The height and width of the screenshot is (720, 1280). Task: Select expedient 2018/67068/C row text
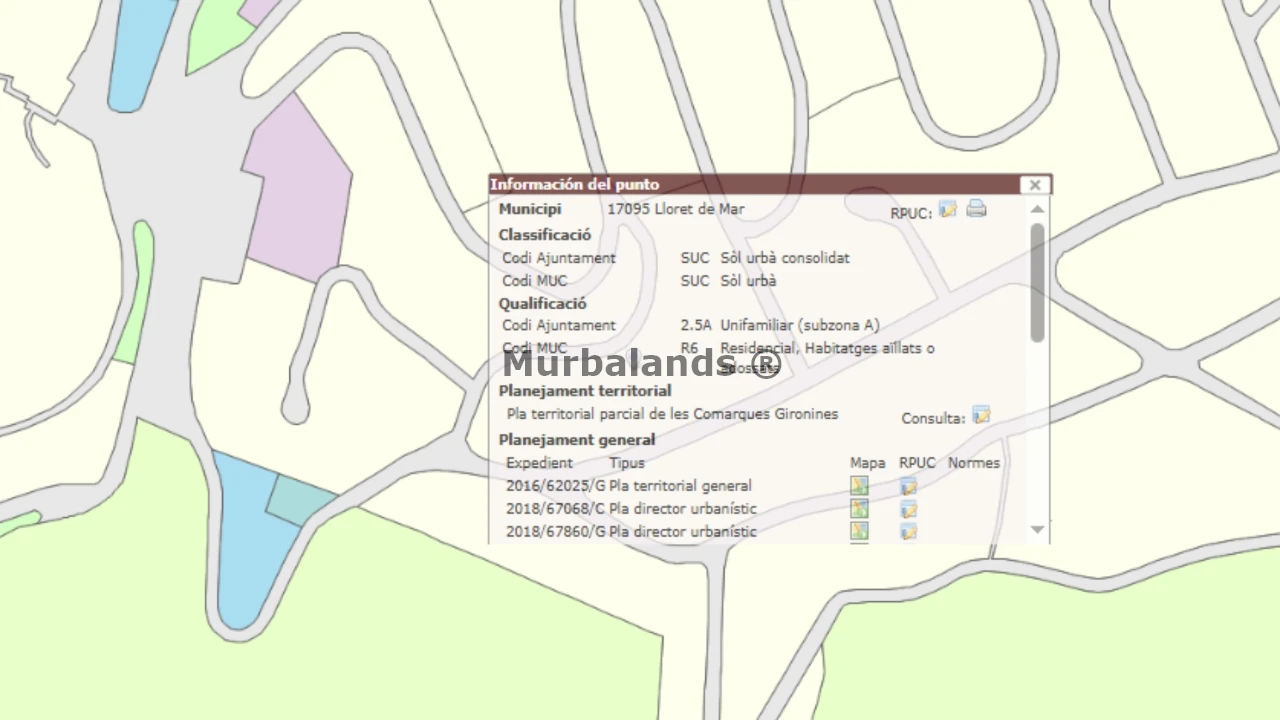[x=631, y=509]
